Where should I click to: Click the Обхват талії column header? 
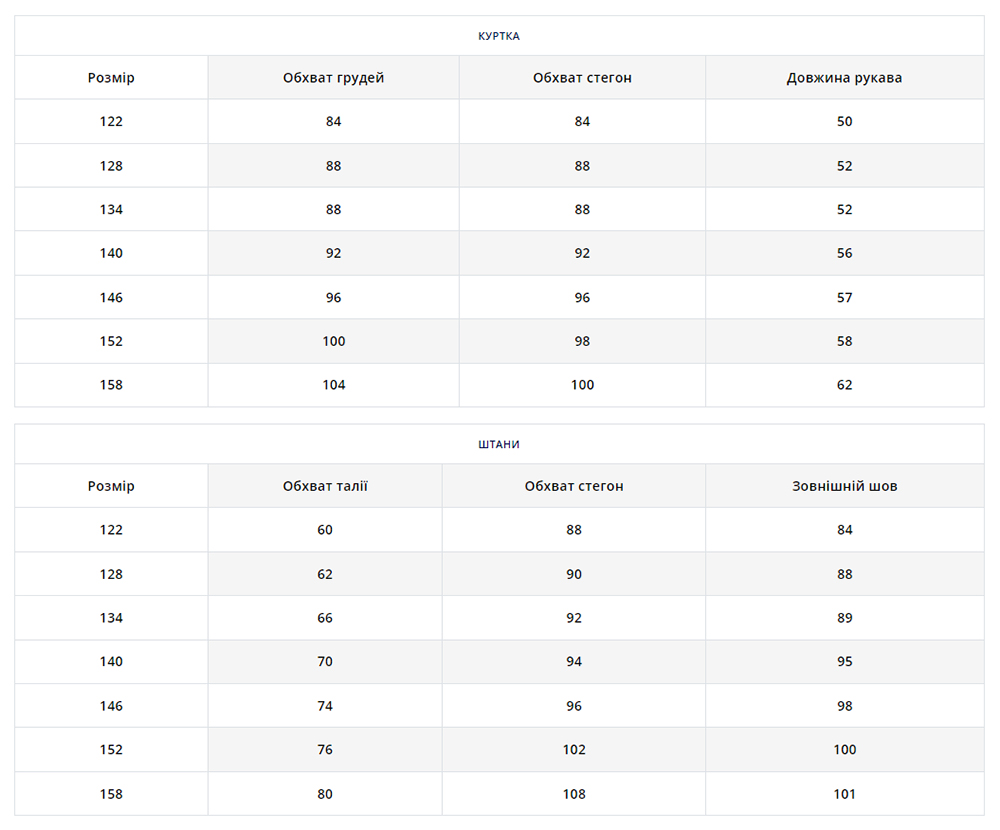point(325,486)
